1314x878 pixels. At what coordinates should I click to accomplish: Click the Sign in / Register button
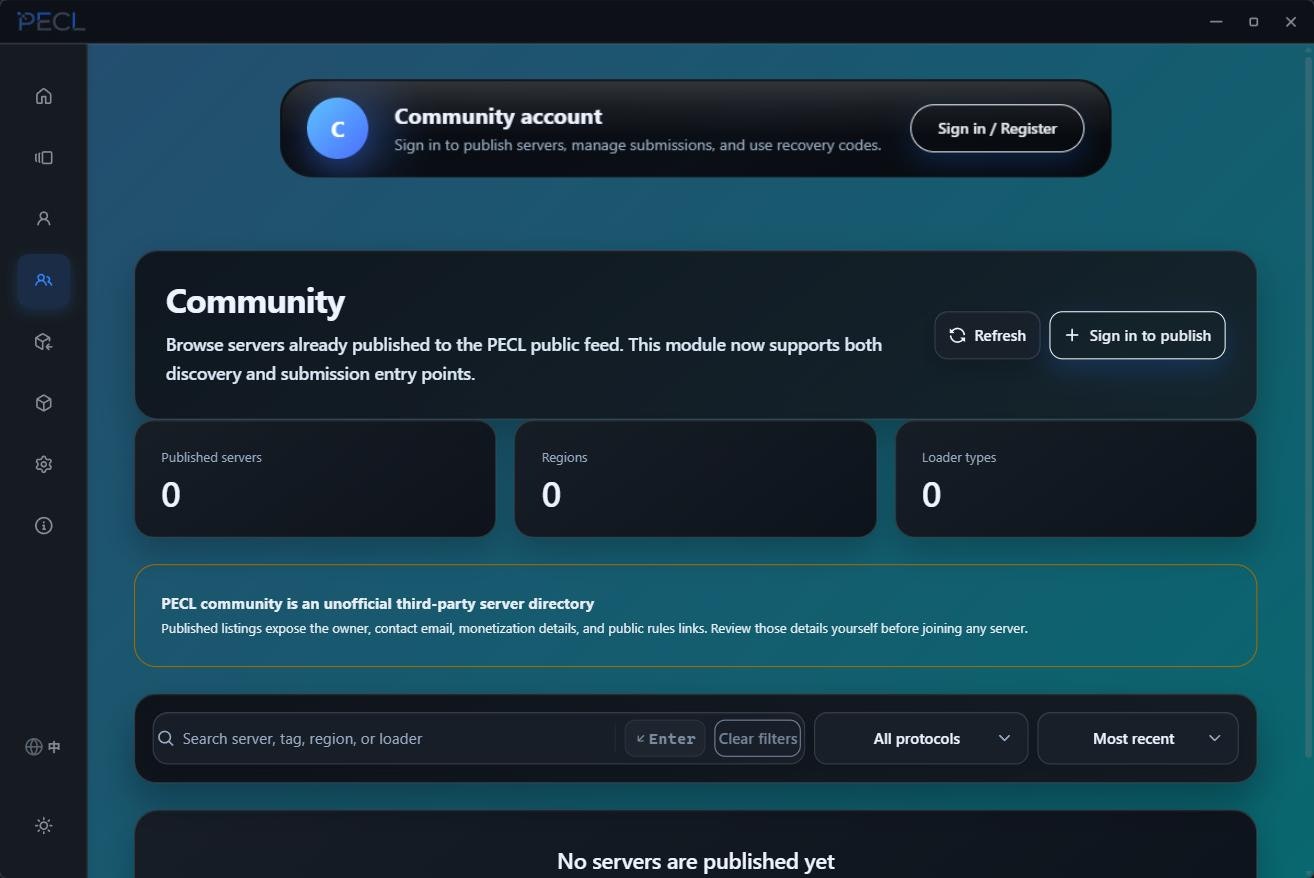click(996, 128)
